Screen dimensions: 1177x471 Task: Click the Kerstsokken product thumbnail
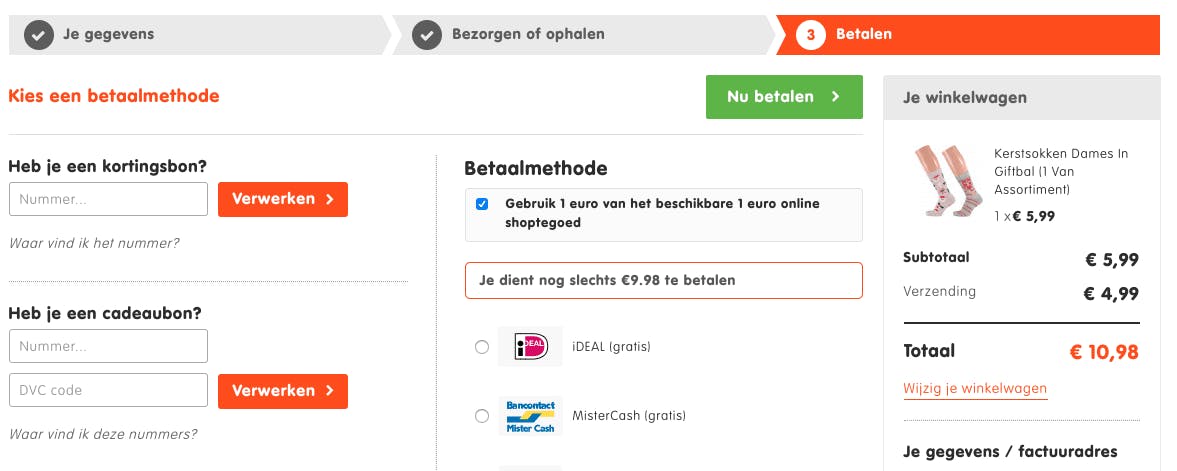[x=941, y=181]
